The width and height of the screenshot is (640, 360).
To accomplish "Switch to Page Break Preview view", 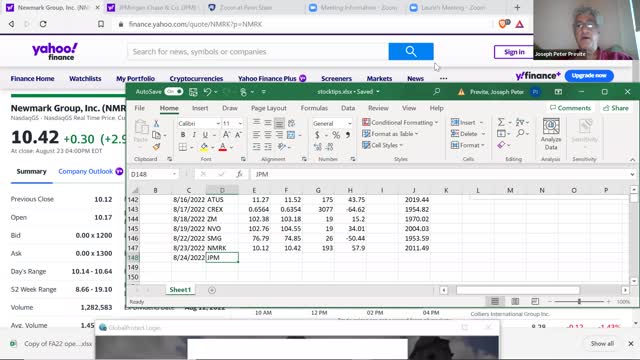I will click(x=535, y=302).
